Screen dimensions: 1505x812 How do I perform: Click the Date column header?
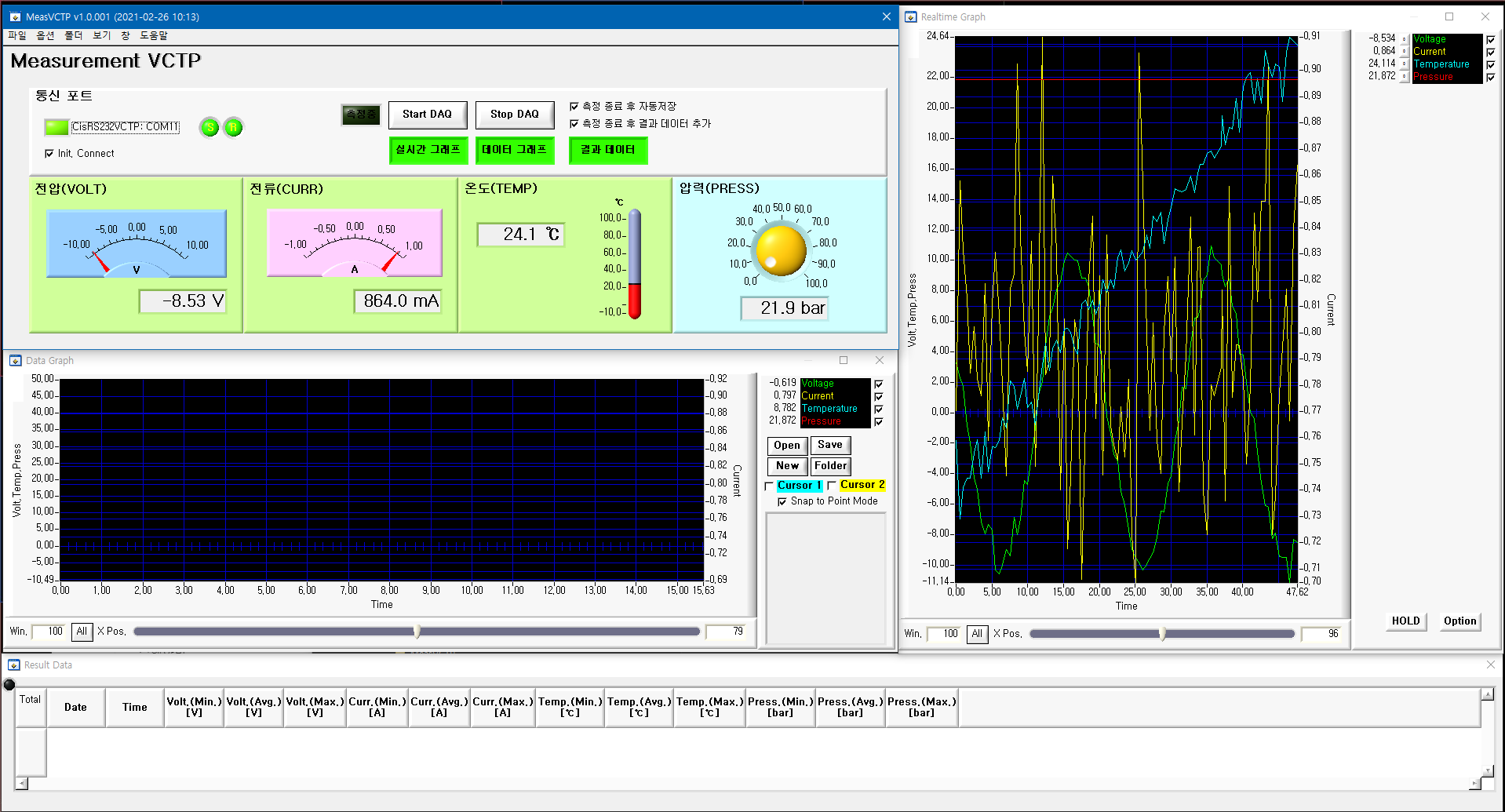pos(75,707)
